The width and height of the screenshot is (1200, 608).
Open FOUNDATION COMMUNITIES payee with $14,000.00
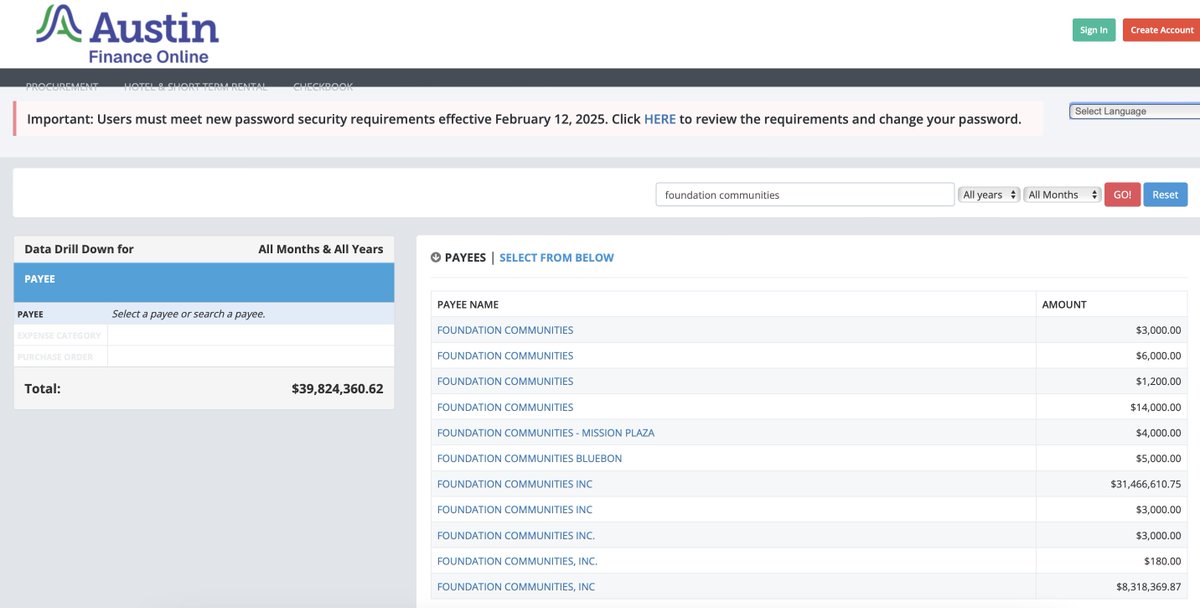[505, 407]
